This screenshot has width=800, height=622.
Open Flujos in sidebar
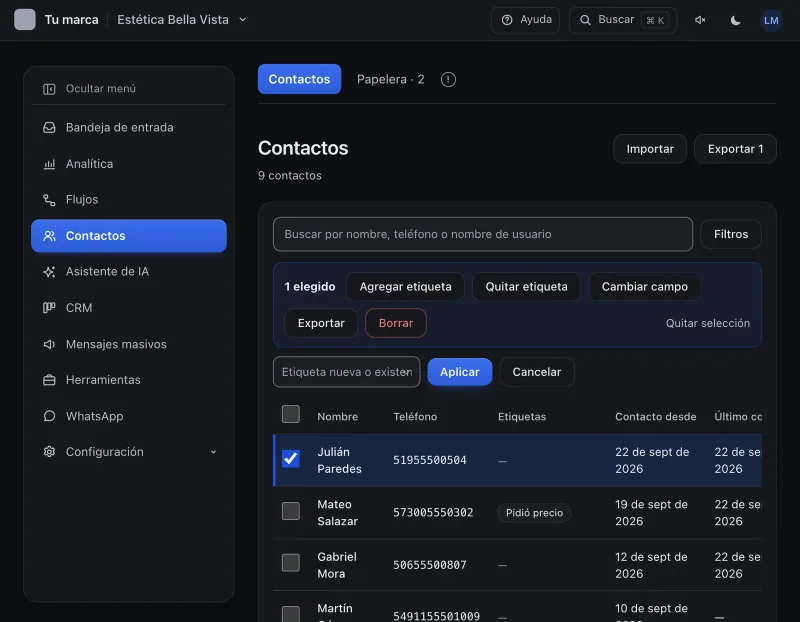(129, 200)
